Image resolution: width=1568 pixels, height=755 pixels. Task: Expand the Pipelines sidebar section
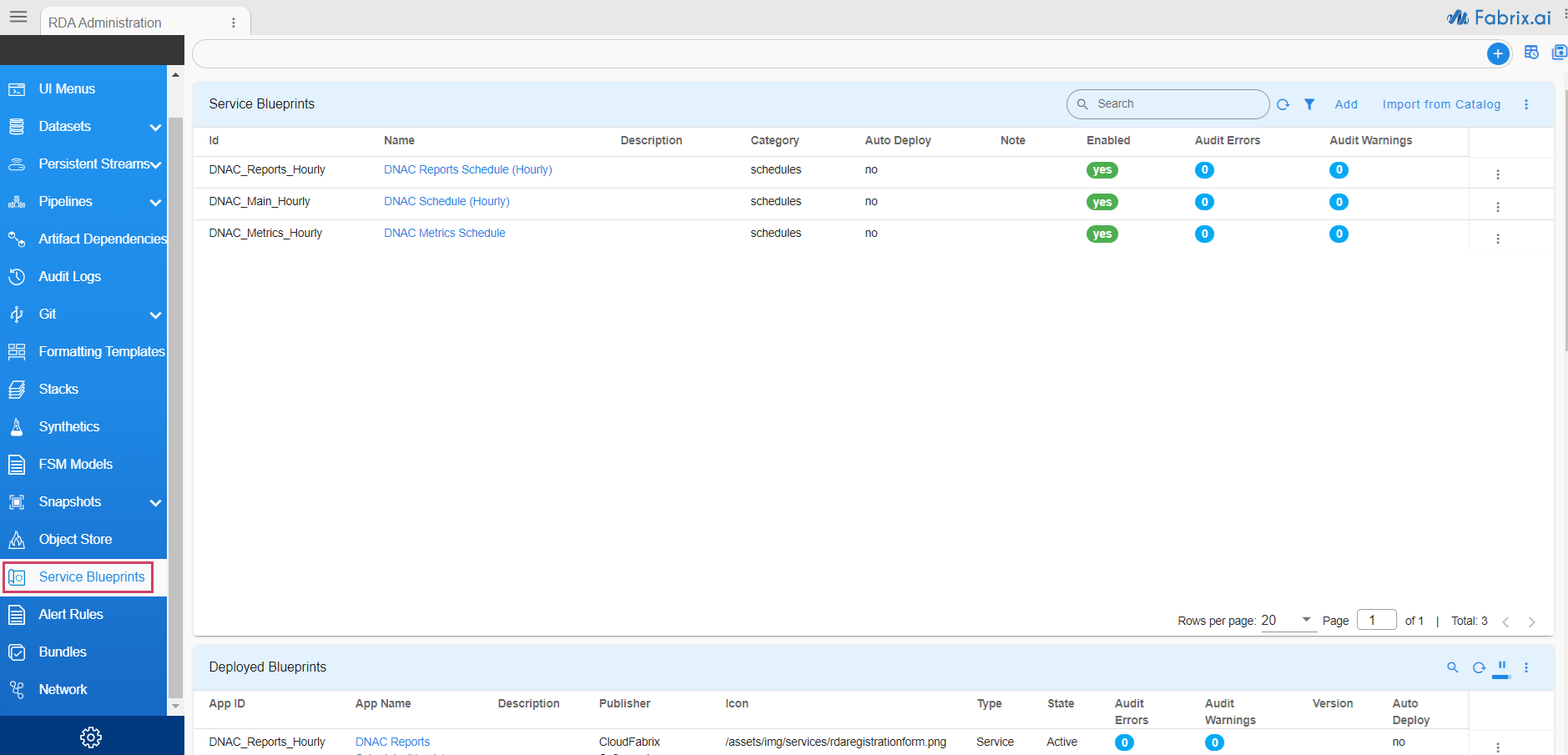click(x=155, y=202)
